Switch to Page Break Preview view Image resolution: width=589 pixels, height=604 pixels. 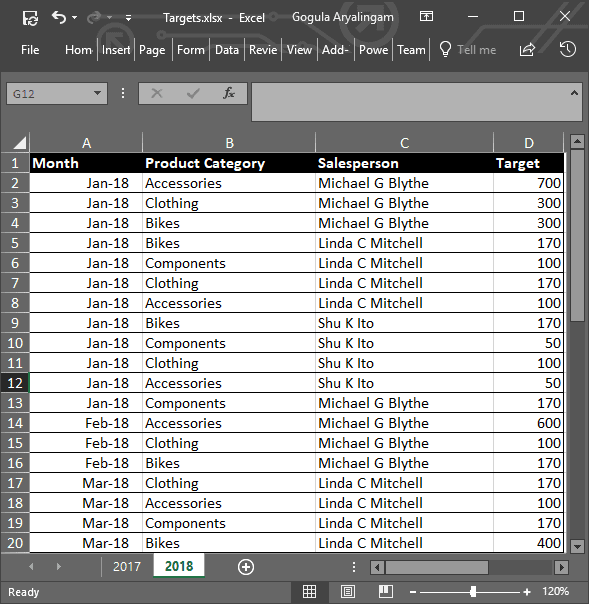[x=386, y=591]
